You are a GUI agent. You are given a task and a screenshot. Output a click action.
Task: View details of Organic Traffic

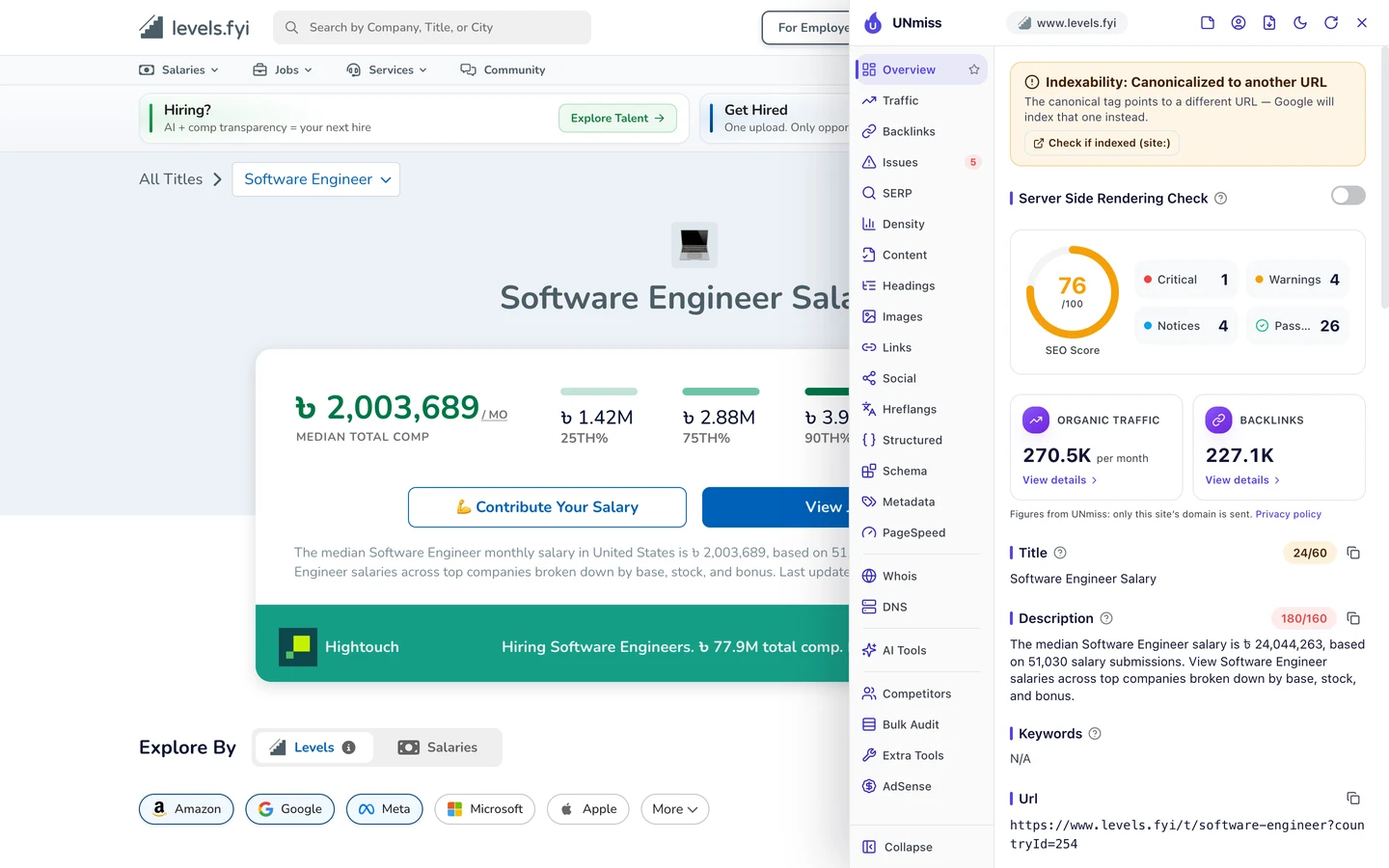[1059, 480]
